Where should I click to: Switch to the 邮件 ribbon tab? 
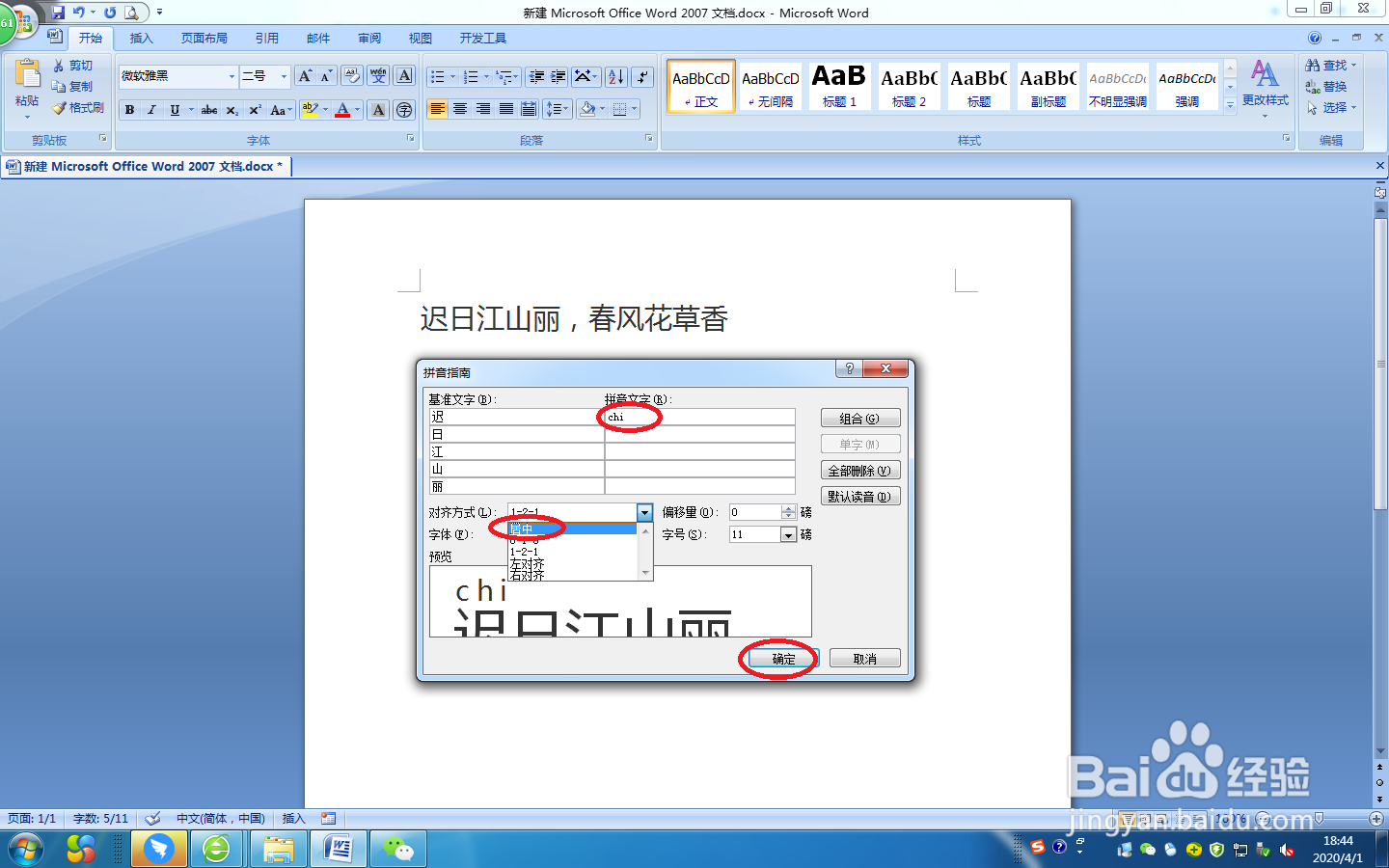point(318,39)
